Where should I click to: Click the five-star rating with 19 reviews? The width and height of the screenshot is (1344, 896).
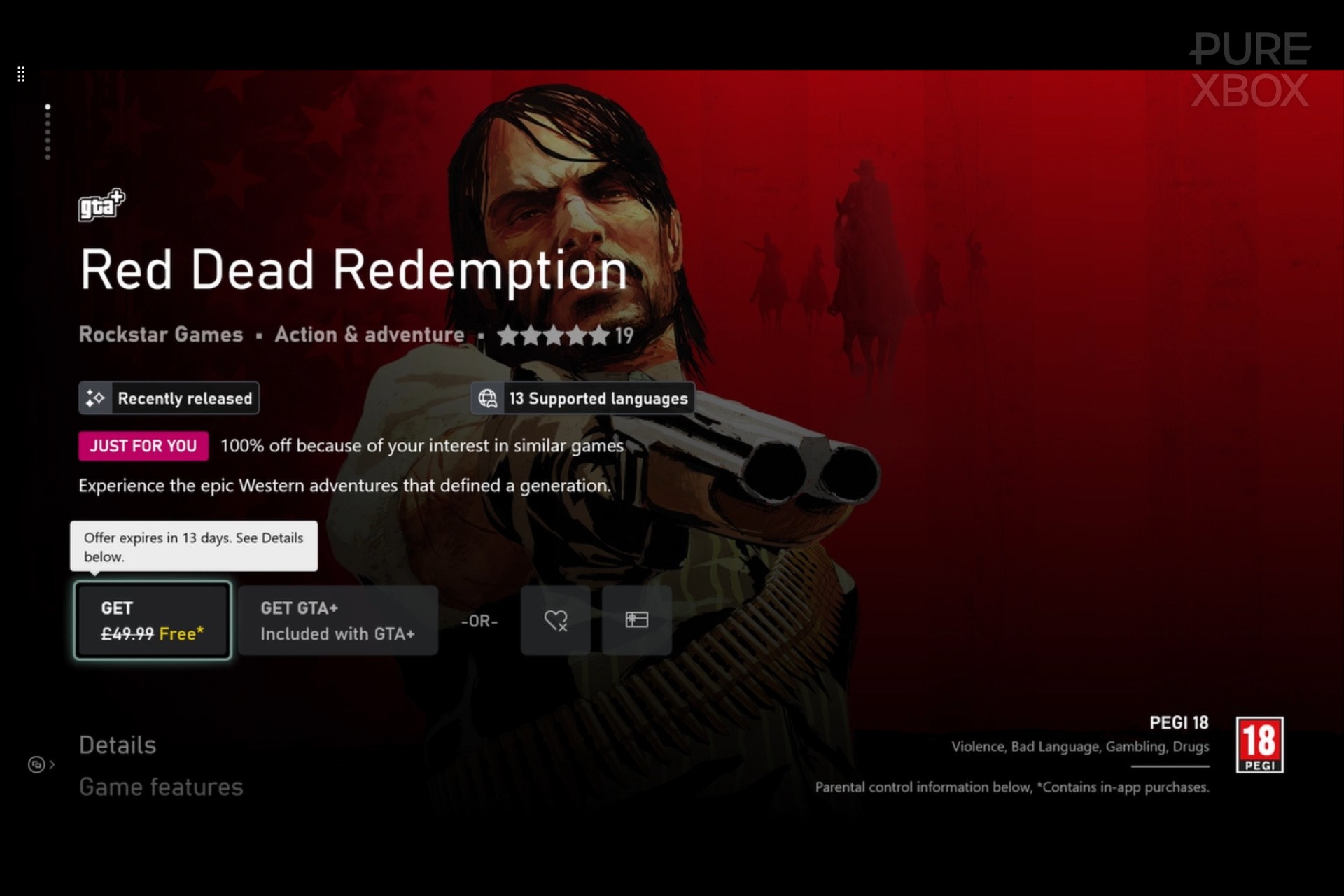(x=566, y=336)
